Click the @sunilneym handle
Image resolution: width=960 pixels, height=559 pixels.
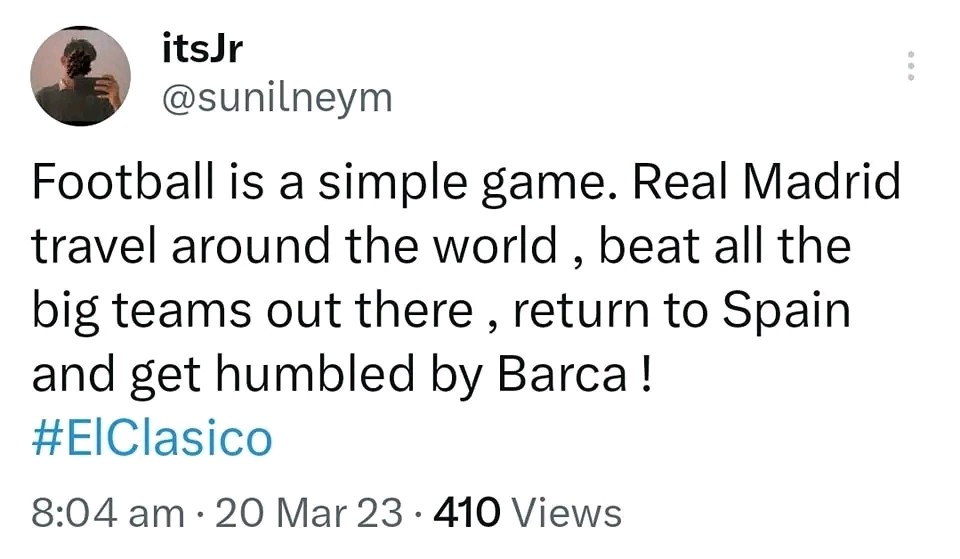276,97
